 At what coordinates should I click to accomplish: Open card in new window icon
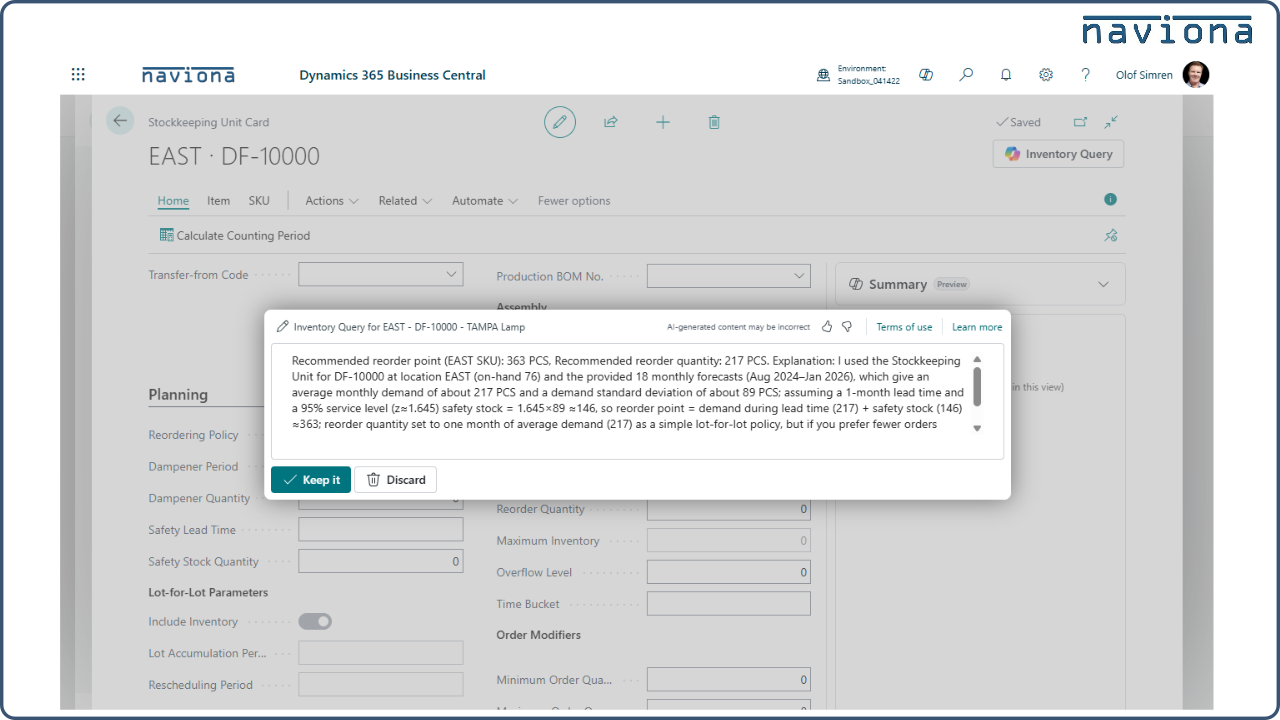click(x=1080, y=122)
